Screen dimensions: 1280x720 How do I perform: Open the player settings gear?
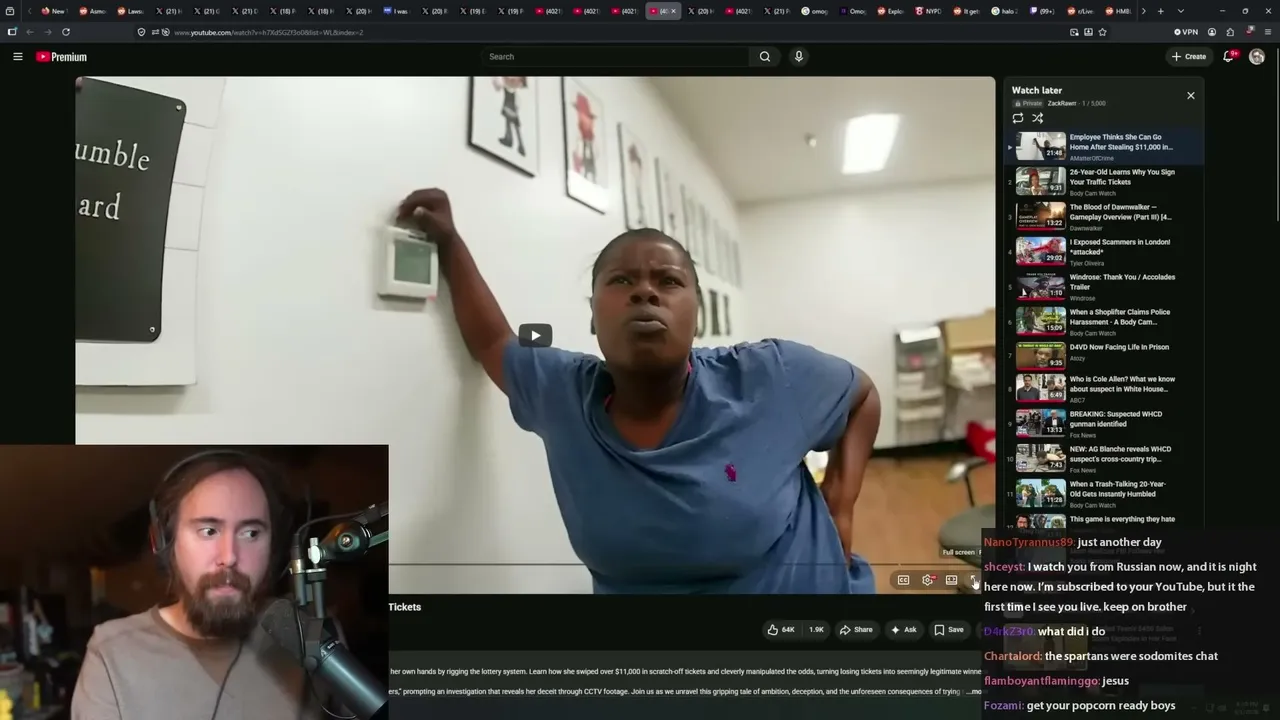[x=927, y=580]
